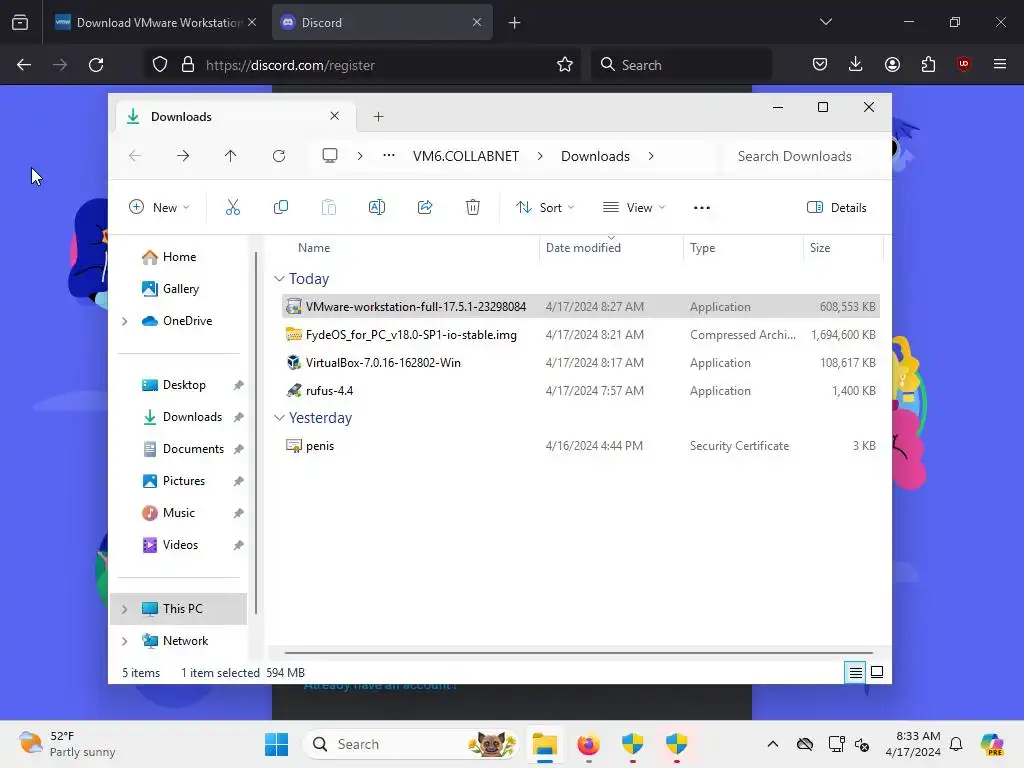Image resolution: width=1024 pixels, height=768 pixels.
Task: Click the Firefox icon on taskbar
Action: pos(588,744)
